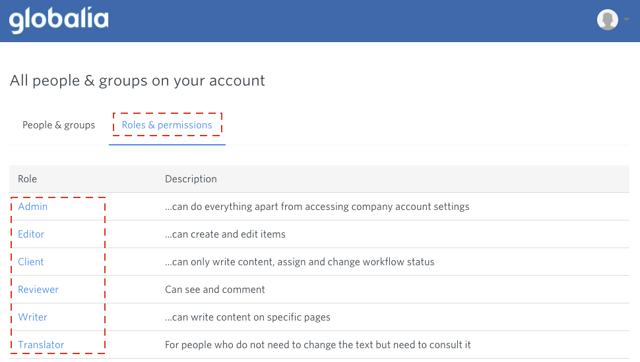Viewport: 640px width, 362px height.
Task: Click the globalia logo
Action: 59,20
